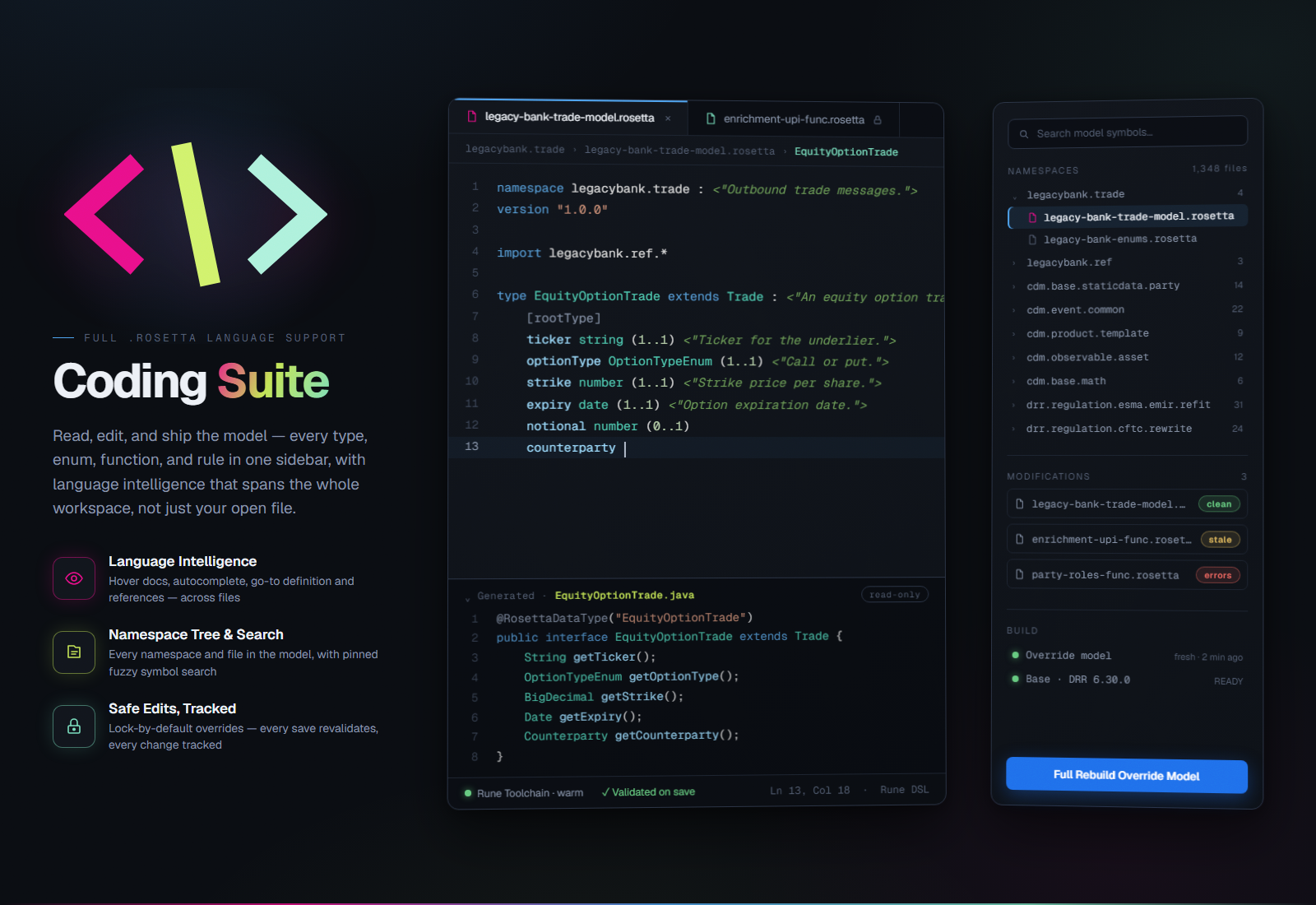
Task: Click the notional number (0..1) line
Action: tap(608, 426)
